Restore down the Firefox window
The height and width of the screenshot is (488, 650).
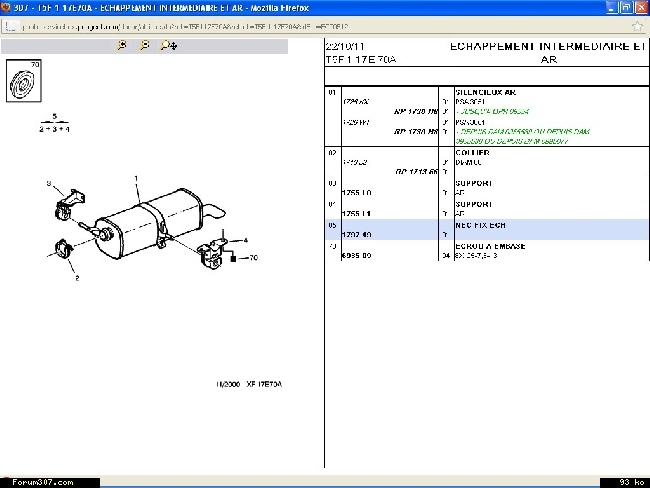coord(626,7)
